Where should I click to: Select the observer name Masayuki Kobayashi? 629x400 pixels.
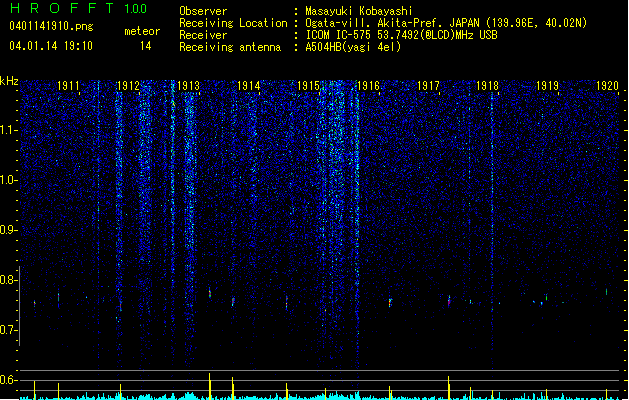point(359,11)
